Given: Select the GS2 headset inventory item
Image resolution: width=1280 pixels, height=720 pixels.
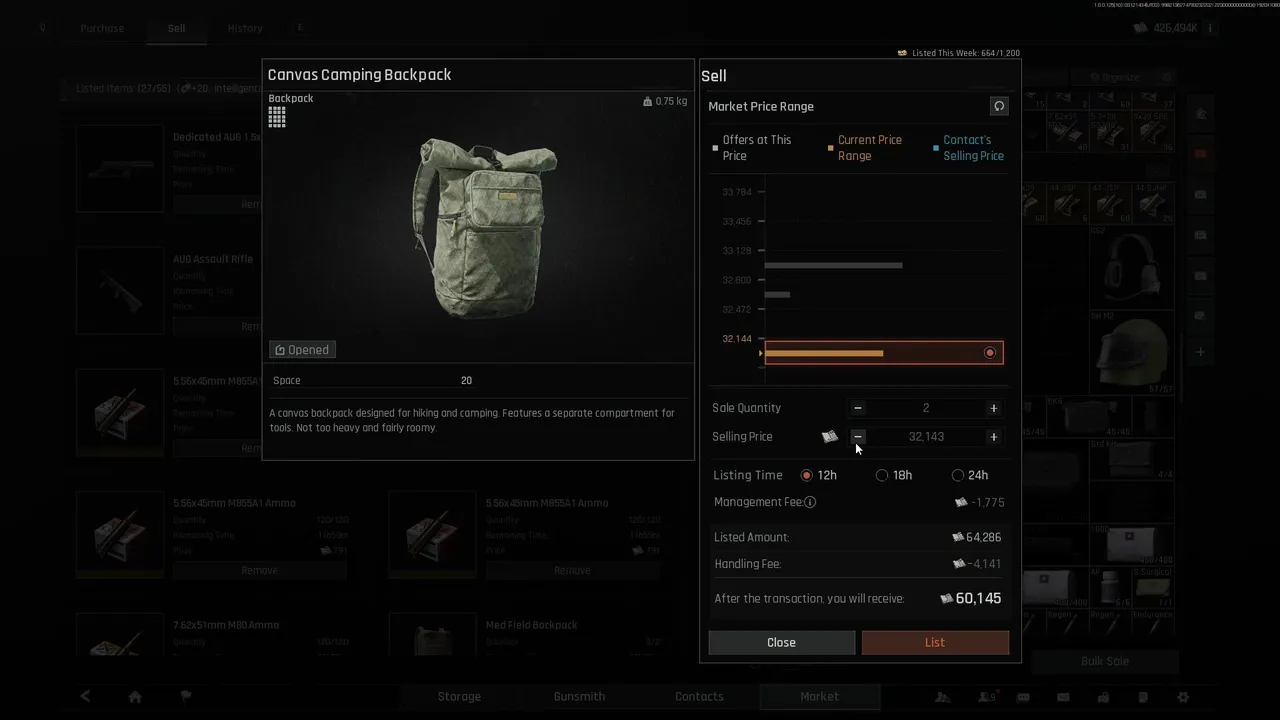Looking at the screenshot, I should [1132, 266].
